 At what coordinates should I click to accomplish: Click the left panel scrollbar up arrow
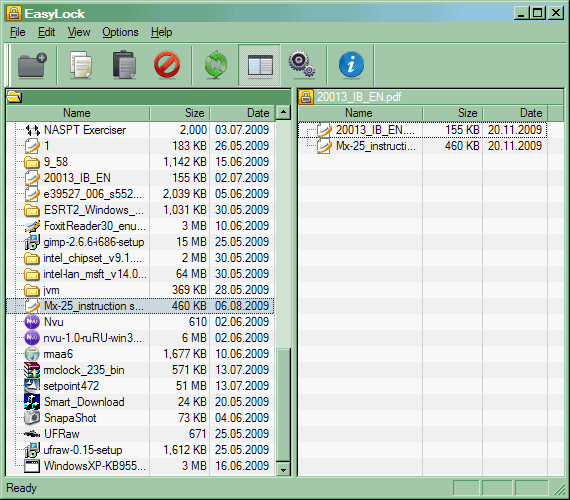(x=283, y=113)
